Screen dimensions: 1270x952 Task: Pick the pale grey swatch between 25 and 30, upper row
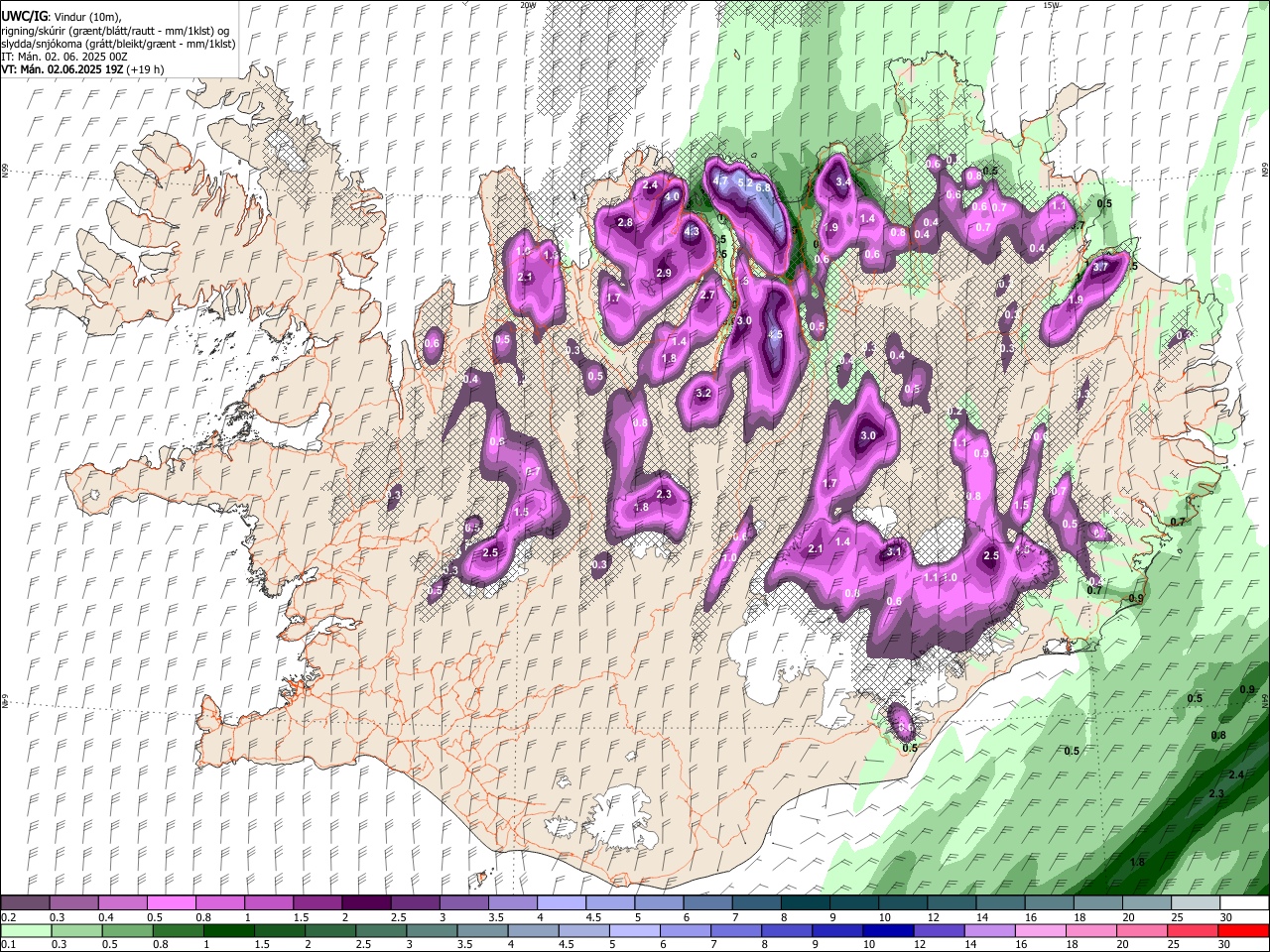coord(1196,903)
